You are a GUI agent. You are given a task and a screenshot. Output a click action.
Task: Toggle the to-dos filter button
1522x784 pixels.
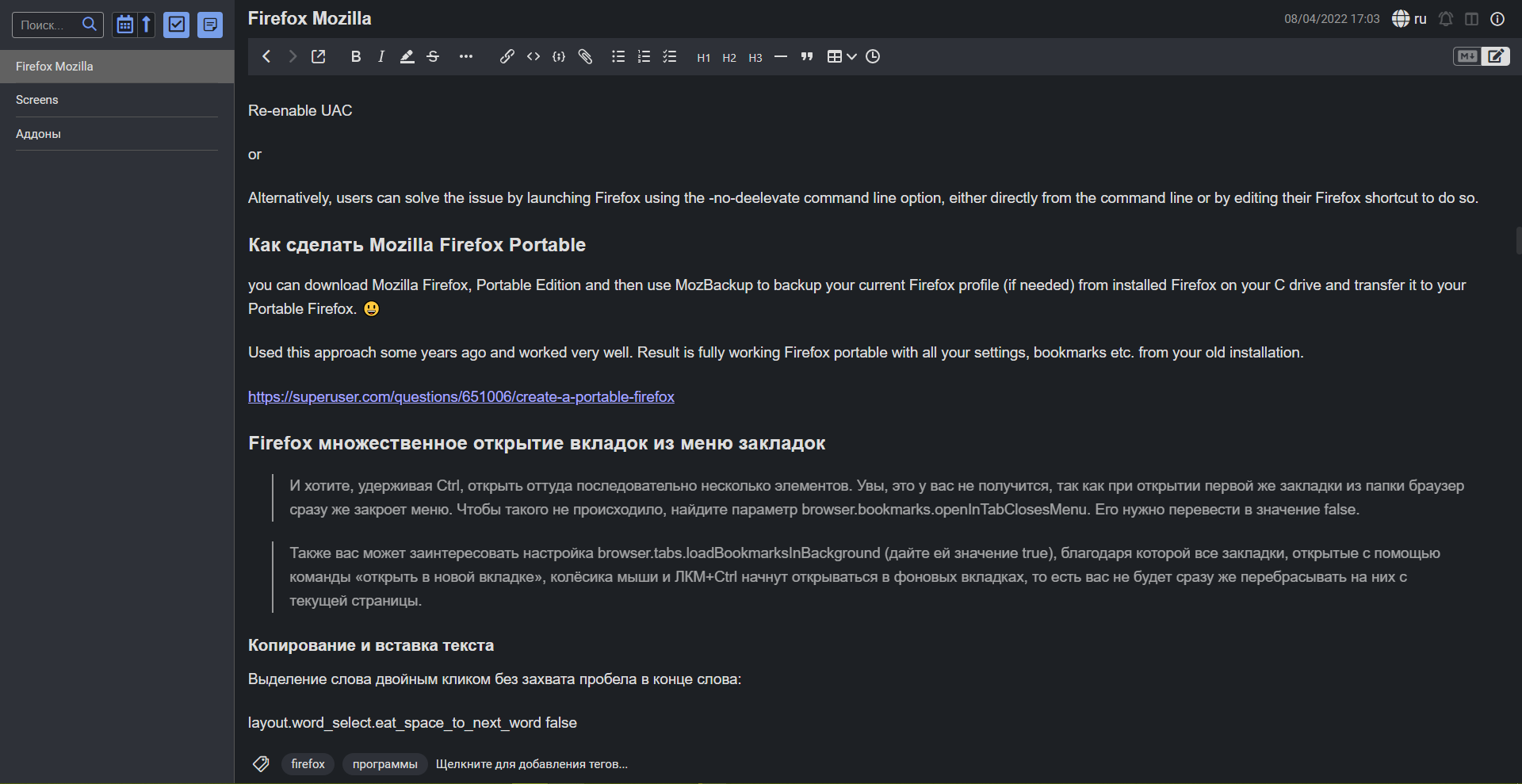pos(176,25)
